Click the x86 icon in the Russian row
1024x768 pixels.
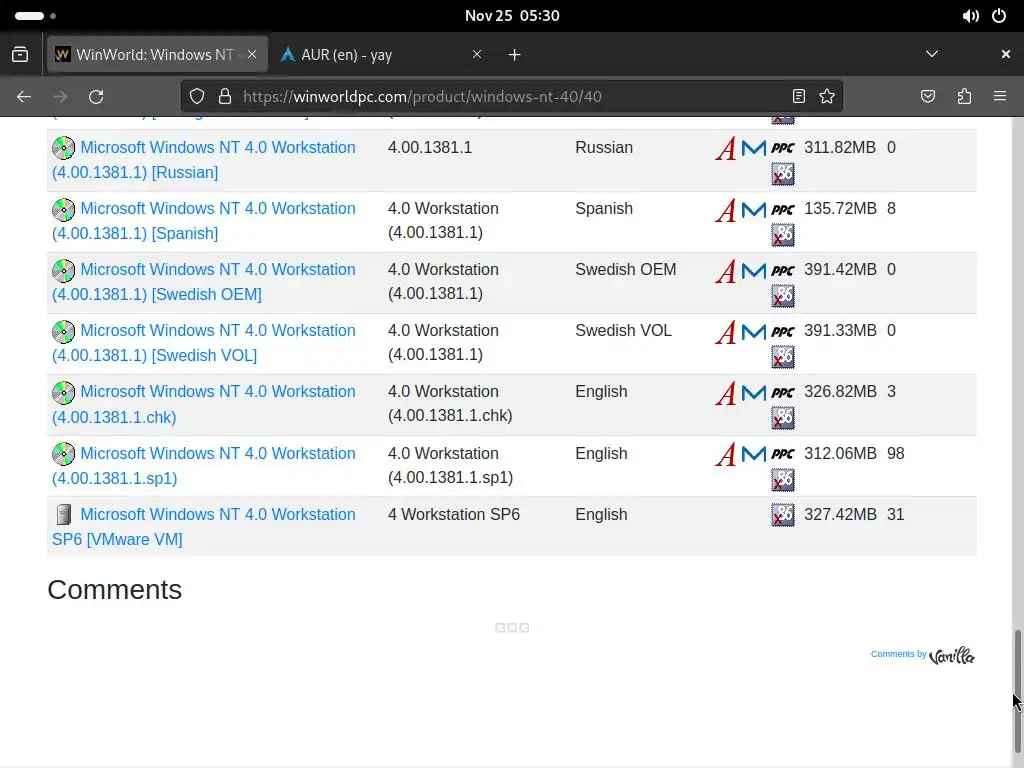click(x=782, y=174)
